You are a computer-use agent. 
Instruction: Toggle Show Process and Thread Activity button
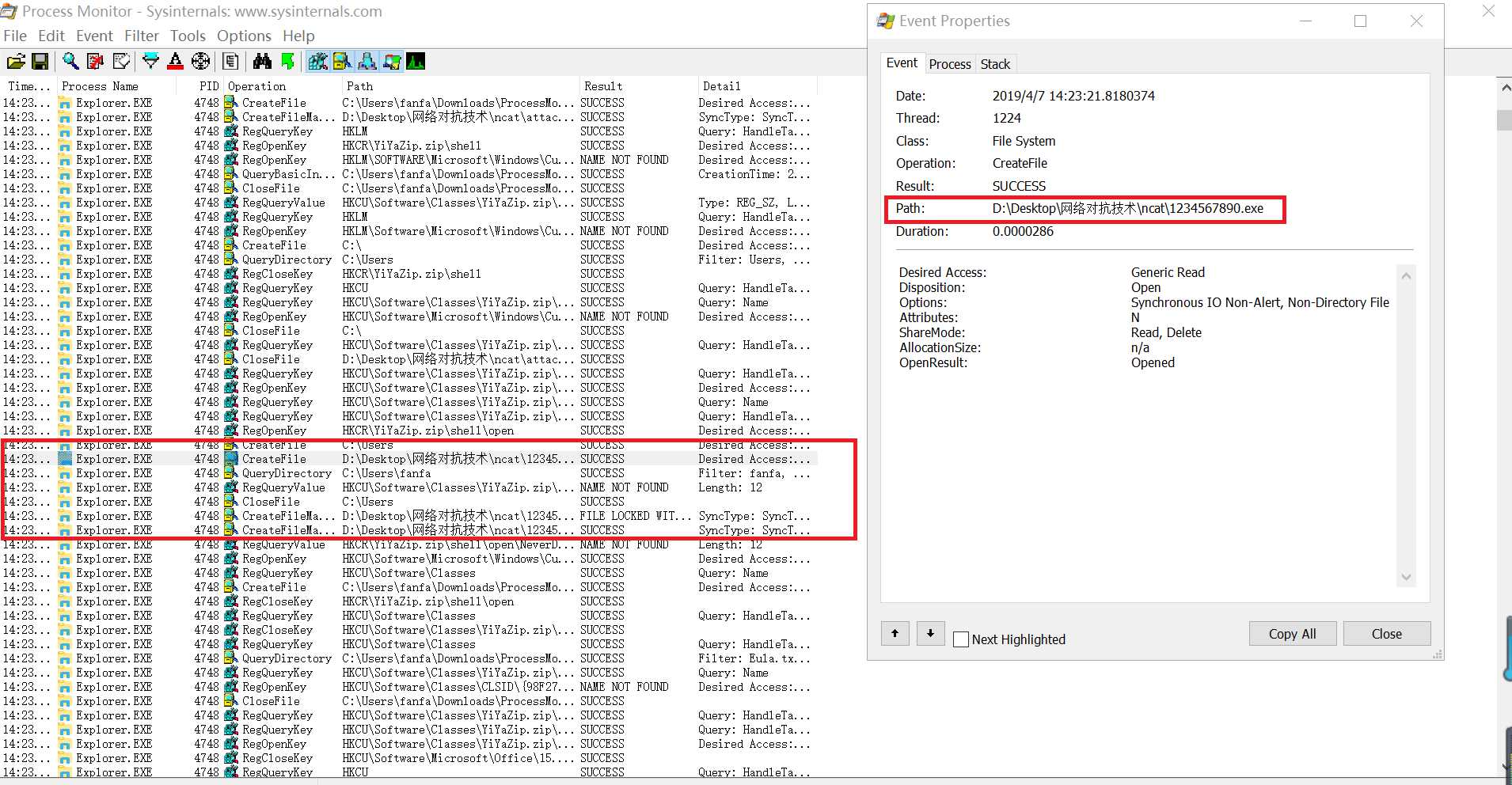tap(391, 61)
